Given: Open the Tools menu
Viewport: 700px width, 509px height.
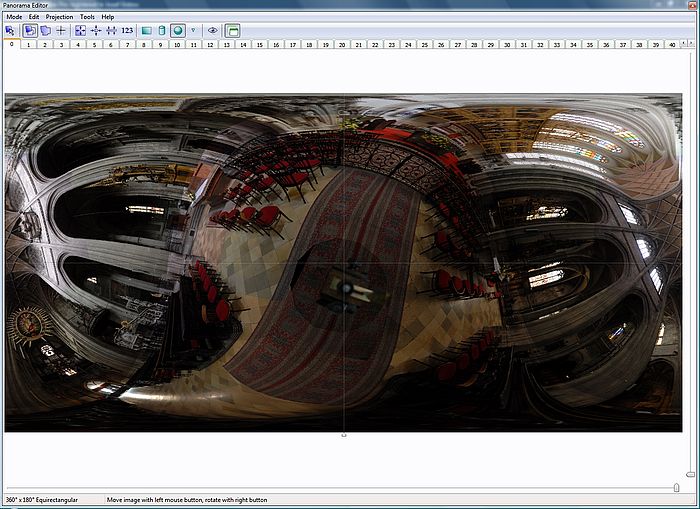Looking at the screenshot, I should click(x=87, y=17).
